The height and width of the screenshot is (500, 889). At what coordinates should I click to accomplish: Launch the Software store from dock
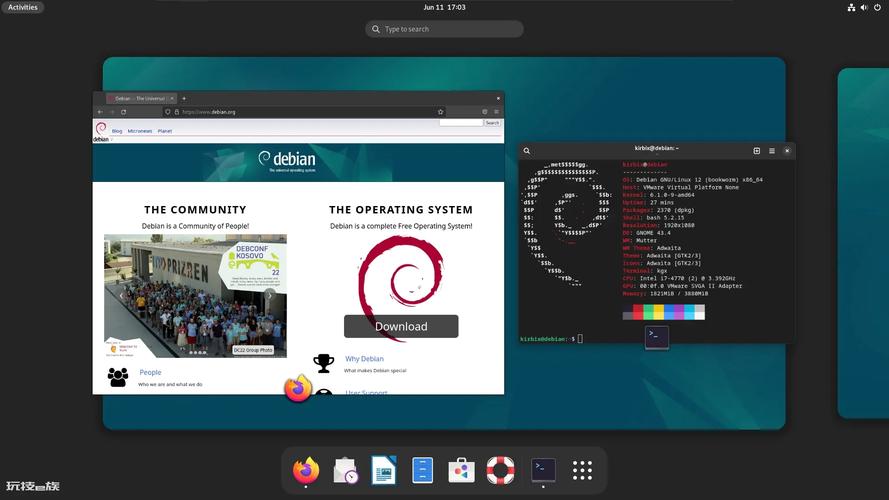point(461,470)
